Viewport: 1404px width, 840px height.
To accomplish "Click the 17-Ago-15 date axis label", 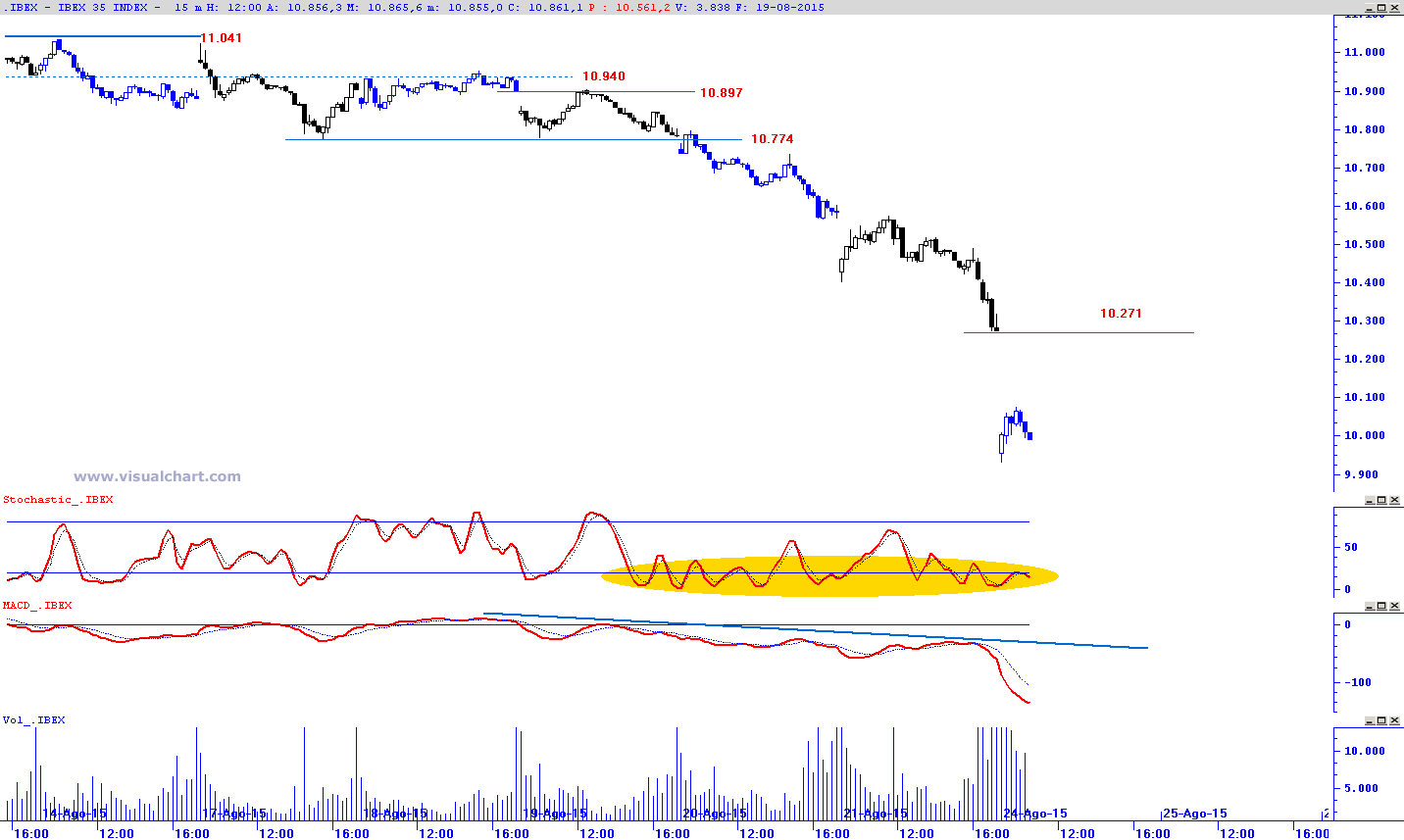I will 234,814.
